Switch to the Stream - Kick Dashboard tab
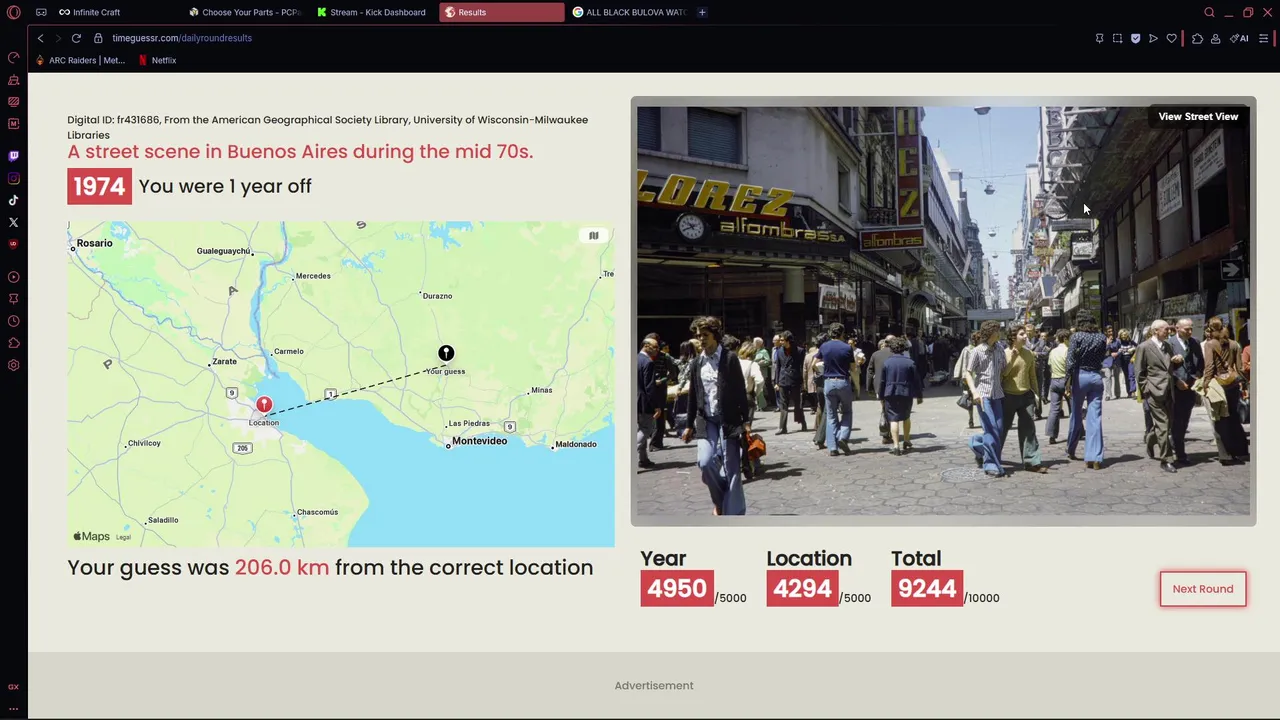Screen dimensions: 1280x720 click(x=372, y=12)
